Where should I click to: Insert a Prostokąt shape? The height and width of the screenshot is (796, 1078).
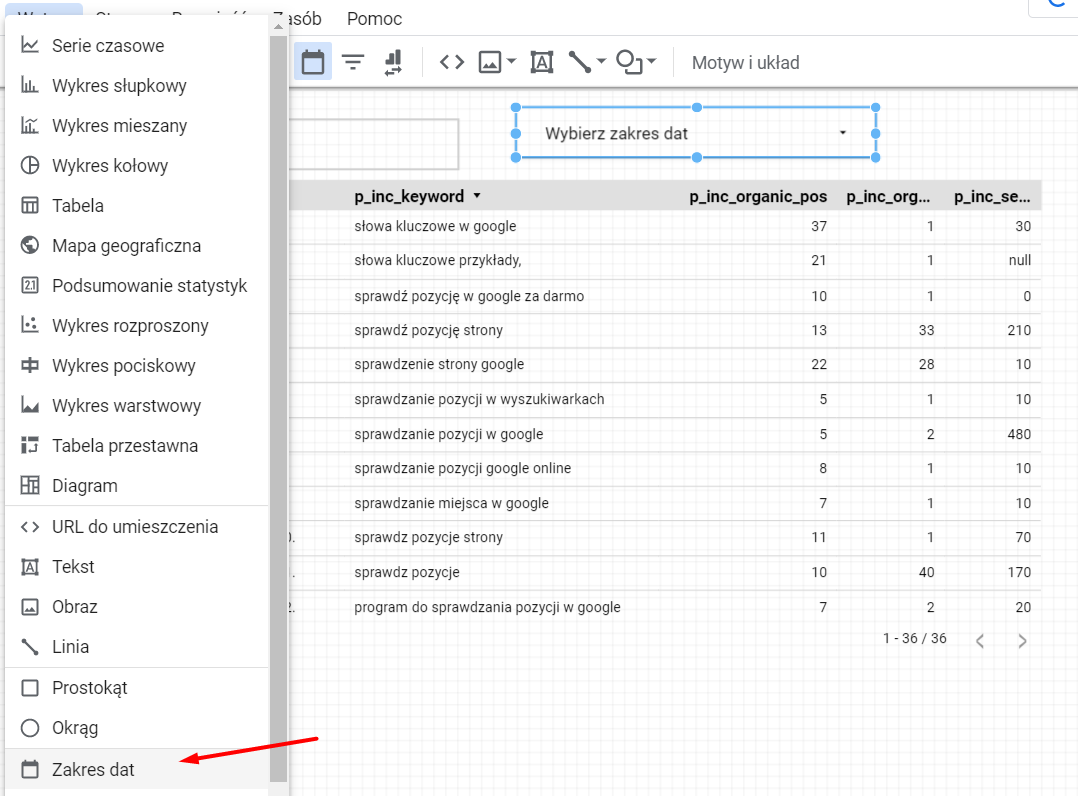[x=136, y=687]
